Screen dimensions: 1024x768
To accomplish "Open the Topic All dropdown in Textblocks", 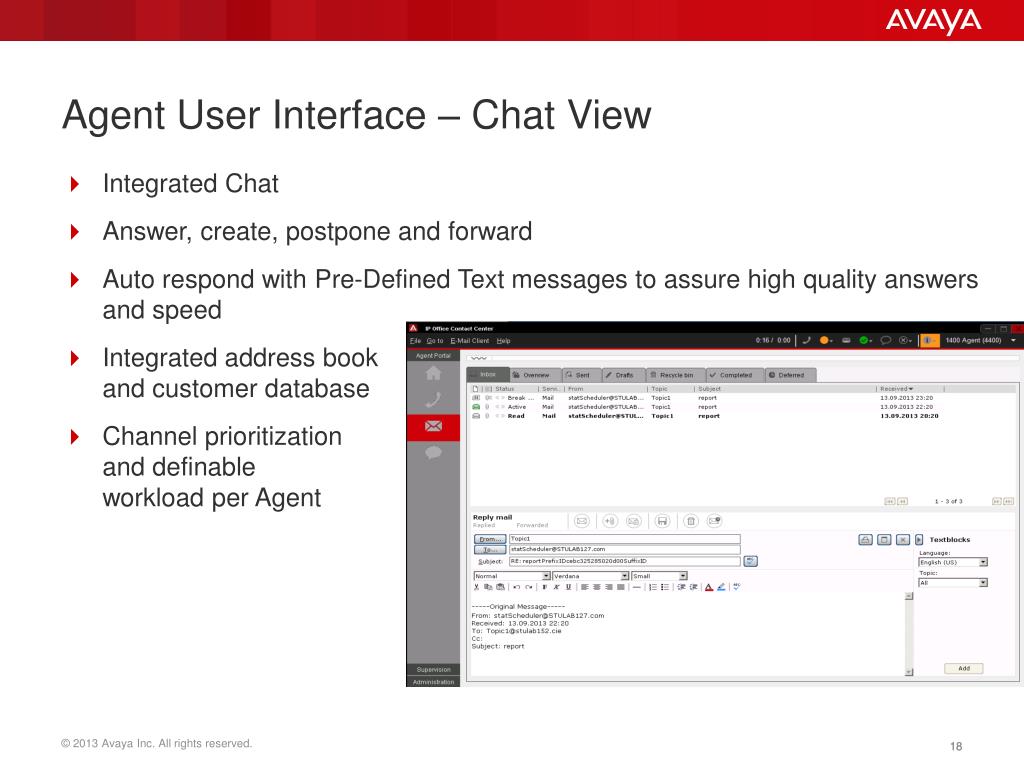I will [x=953, y=583].
